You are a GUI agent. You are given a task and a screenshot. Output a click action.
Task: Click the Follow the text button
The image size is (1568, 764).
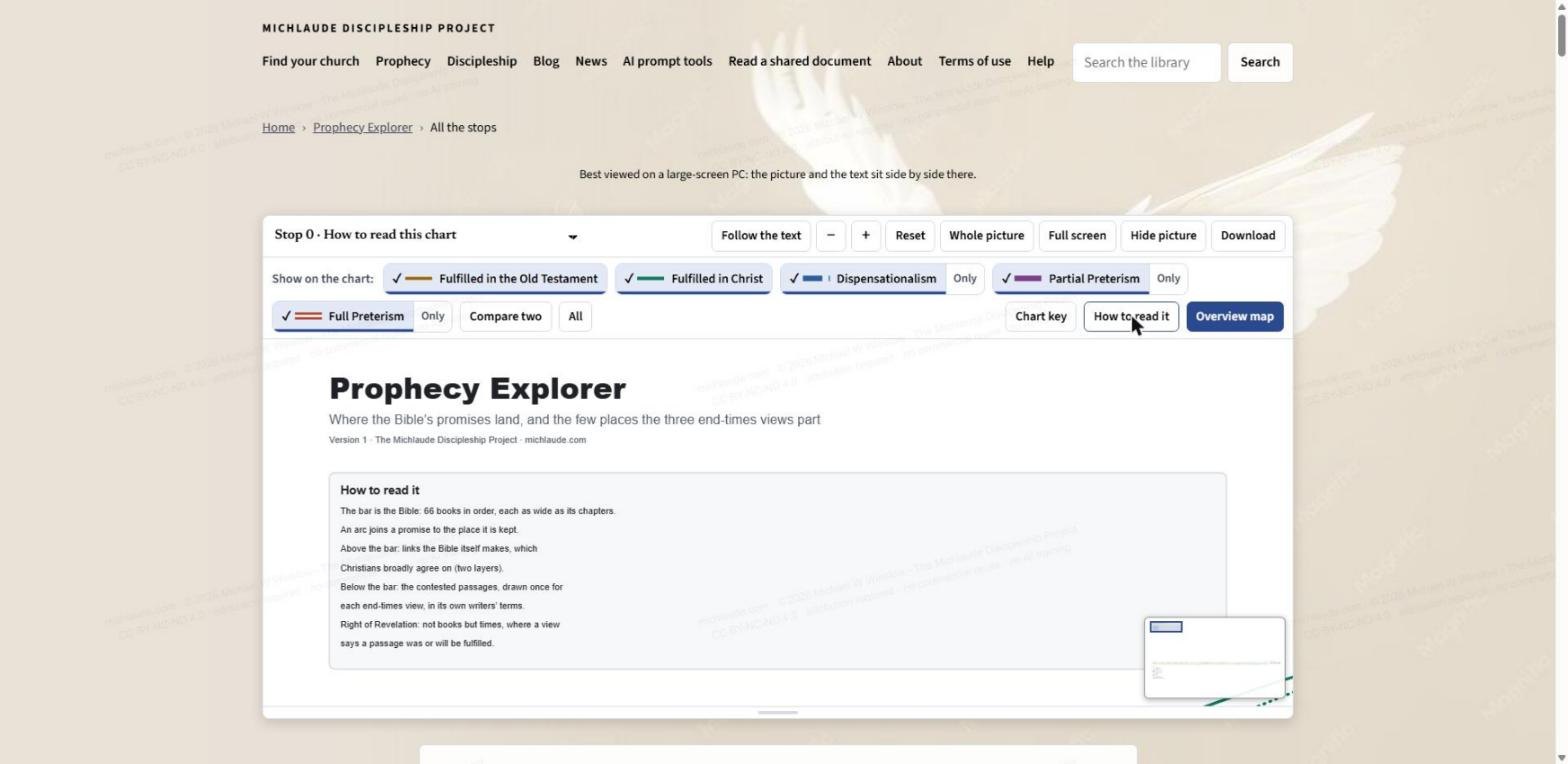pos(761,236)
